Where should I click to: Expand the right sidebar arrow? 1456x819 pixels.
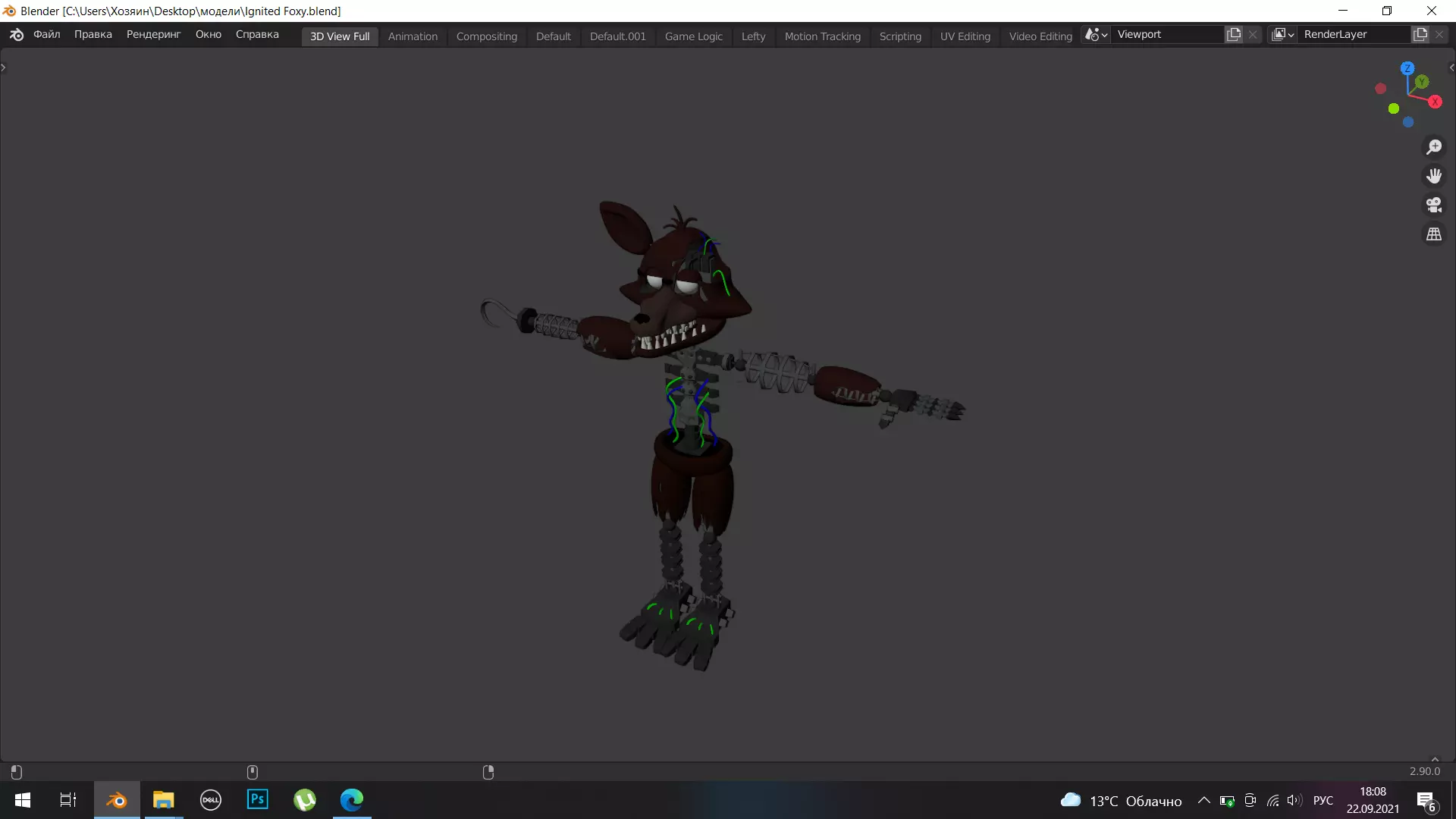1451,67
